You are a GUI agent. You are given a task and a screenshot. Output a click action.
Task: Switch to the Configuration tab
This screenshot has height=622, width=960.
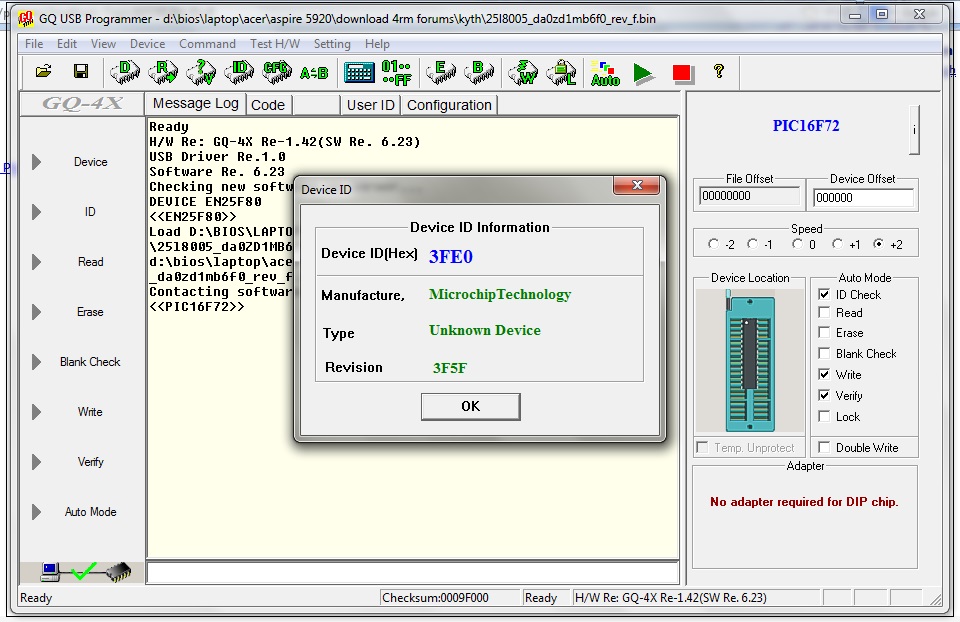click(x=449, y=105)
